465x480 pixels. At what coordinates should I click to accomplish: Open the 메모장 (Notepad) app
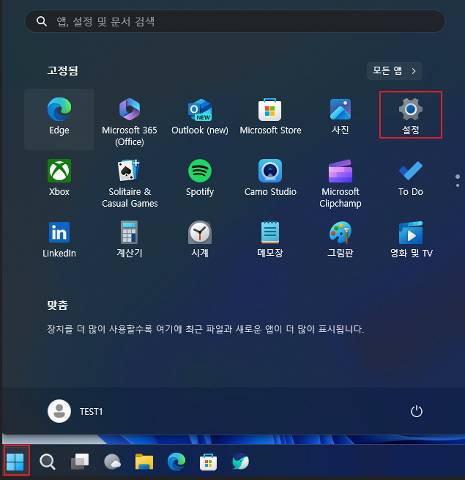270,239
